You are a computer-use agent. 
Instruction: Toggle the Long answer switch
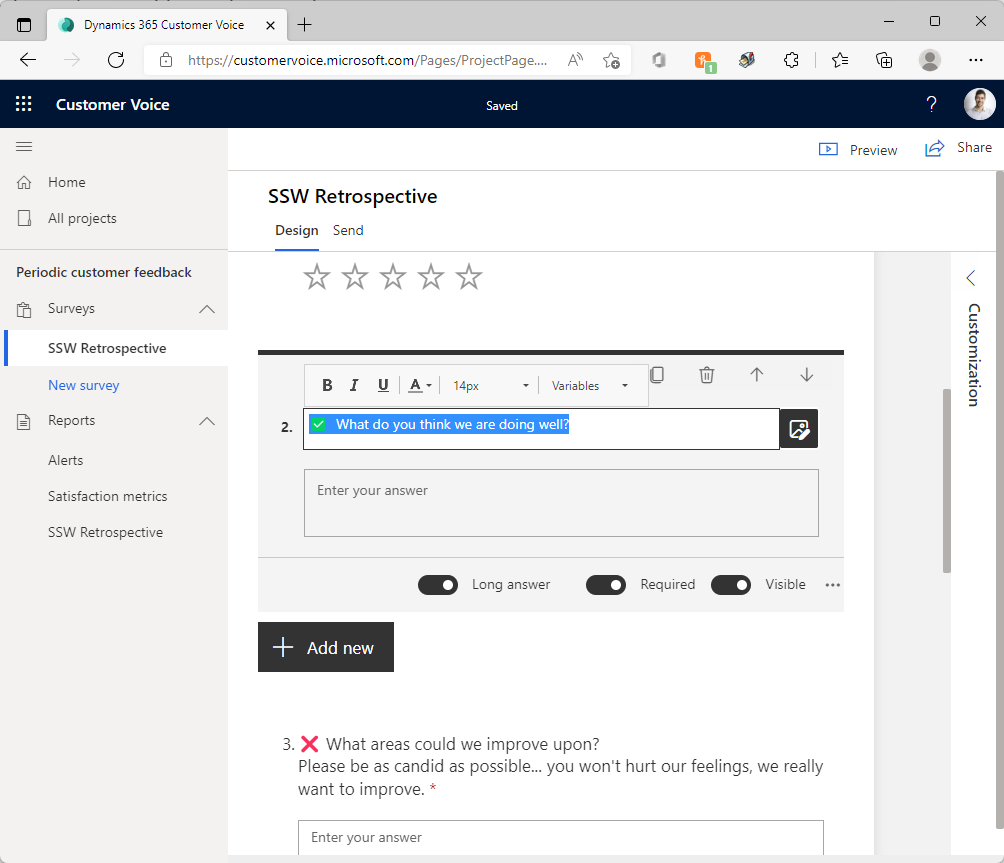pyautogui.click(x=438, y=585)
